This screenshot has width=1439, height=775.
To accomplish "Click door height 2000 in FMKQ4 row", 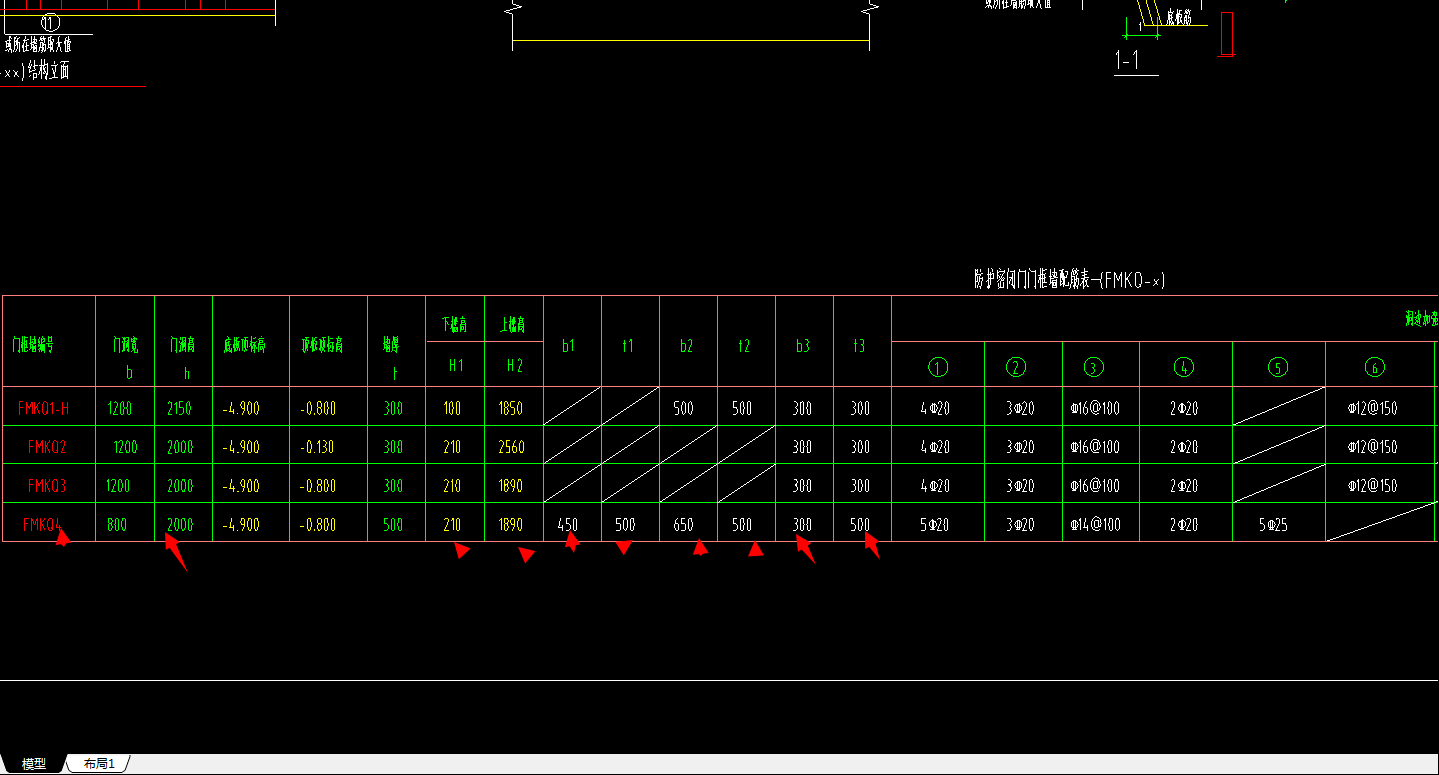I will click(180, 524).
